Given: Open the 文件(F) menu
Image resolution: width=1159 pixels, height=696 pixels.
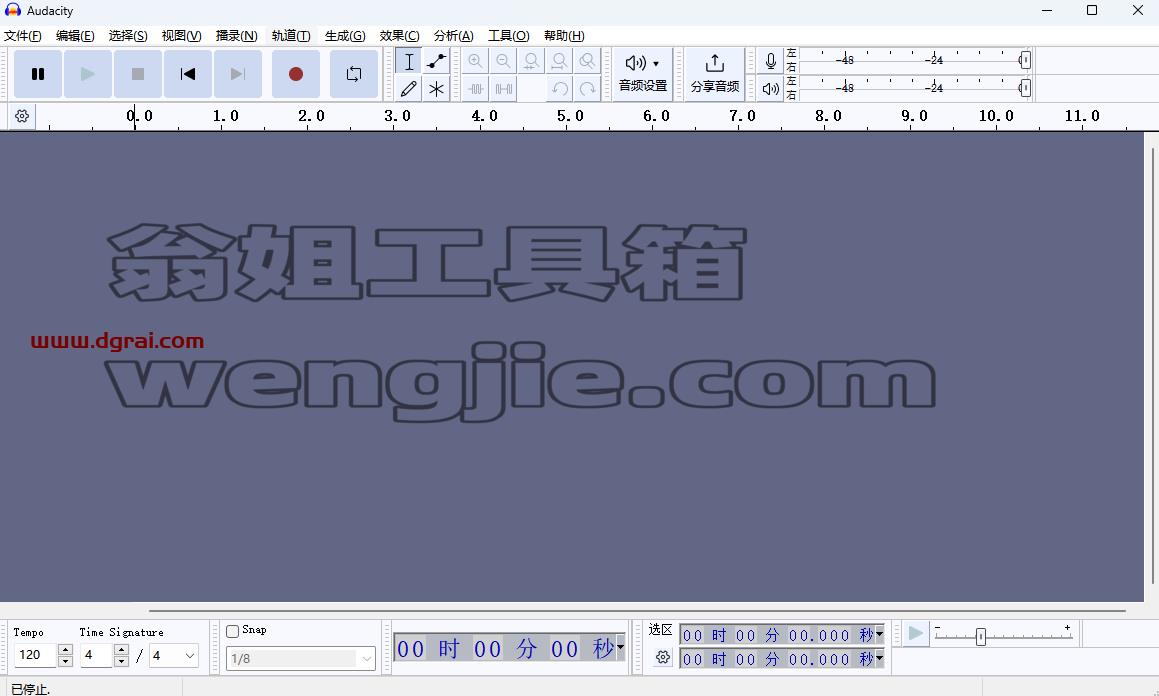Looking at the screenshot, I should (23, 35).
